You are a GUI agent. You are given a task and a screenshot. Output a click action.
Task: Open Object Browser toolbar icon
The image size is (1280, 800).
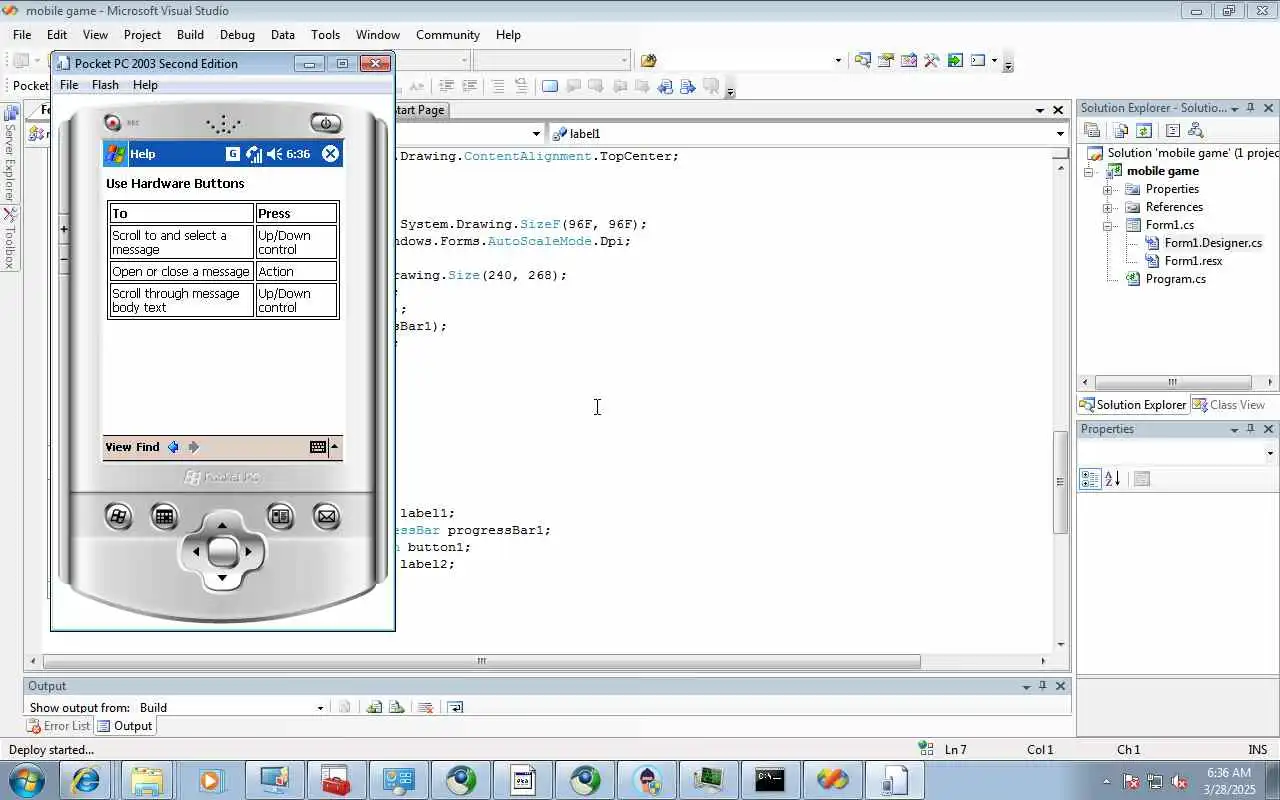tap(908, 60)
